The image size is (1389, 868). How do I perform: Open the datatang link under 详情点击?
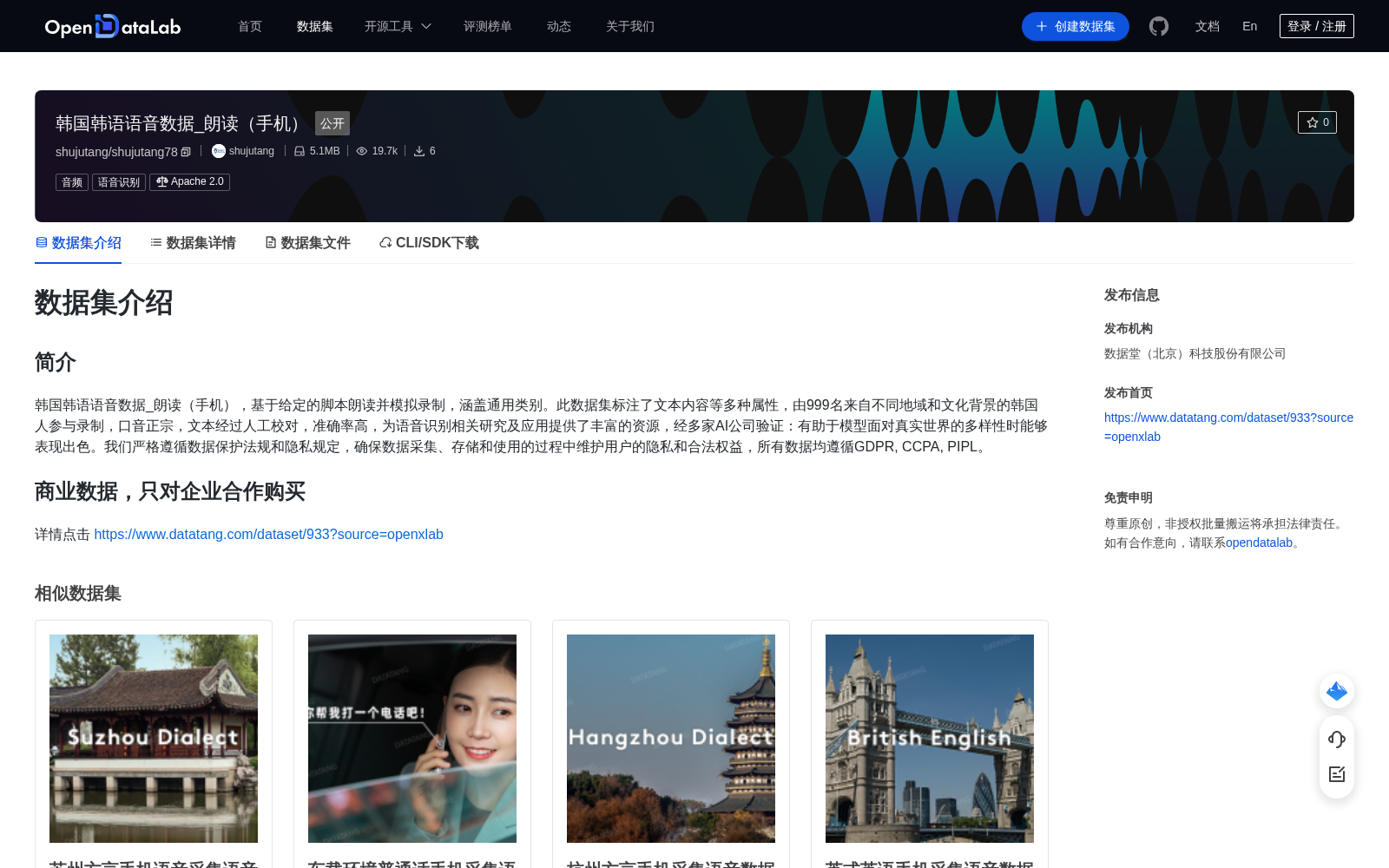(268, 534)
